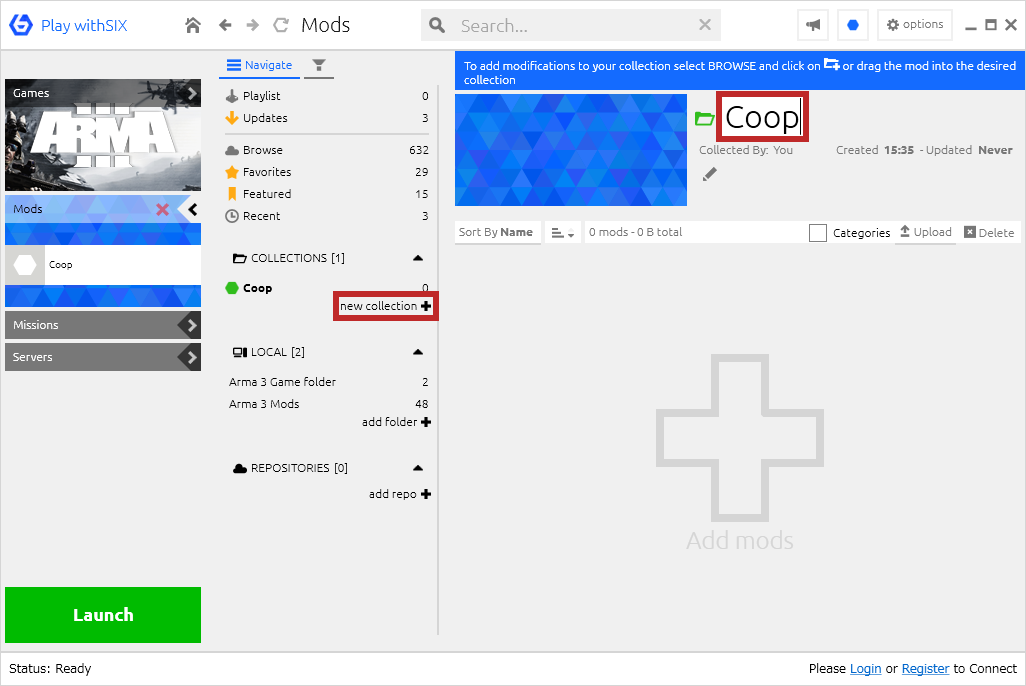This screenshot has height=686, width=1026.
Task: Edit the Coop collection name field
Action: [x=762, y=117]
